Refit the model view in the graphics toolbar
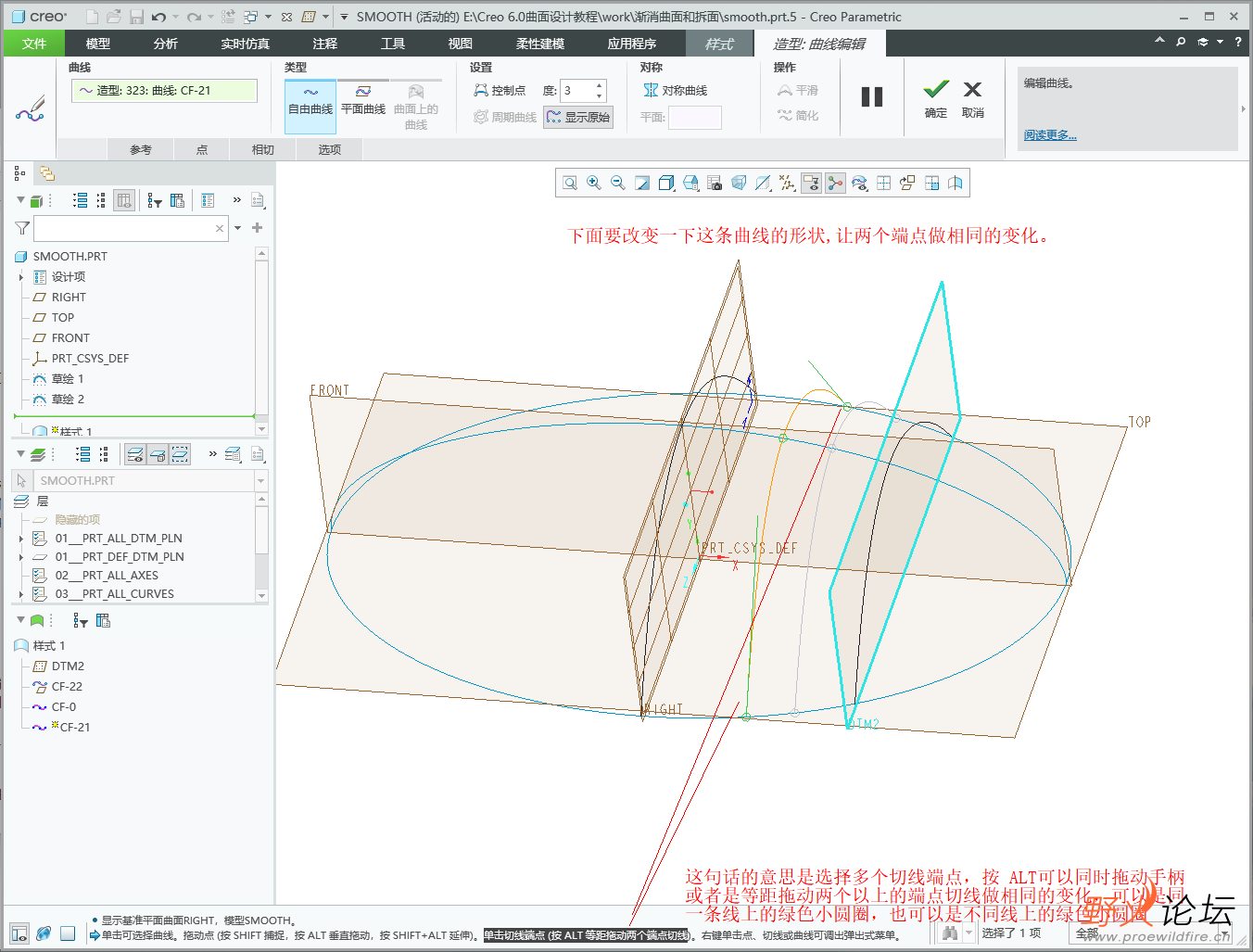Viewport: 1253px width, 952px height. (x=570, y=184)
